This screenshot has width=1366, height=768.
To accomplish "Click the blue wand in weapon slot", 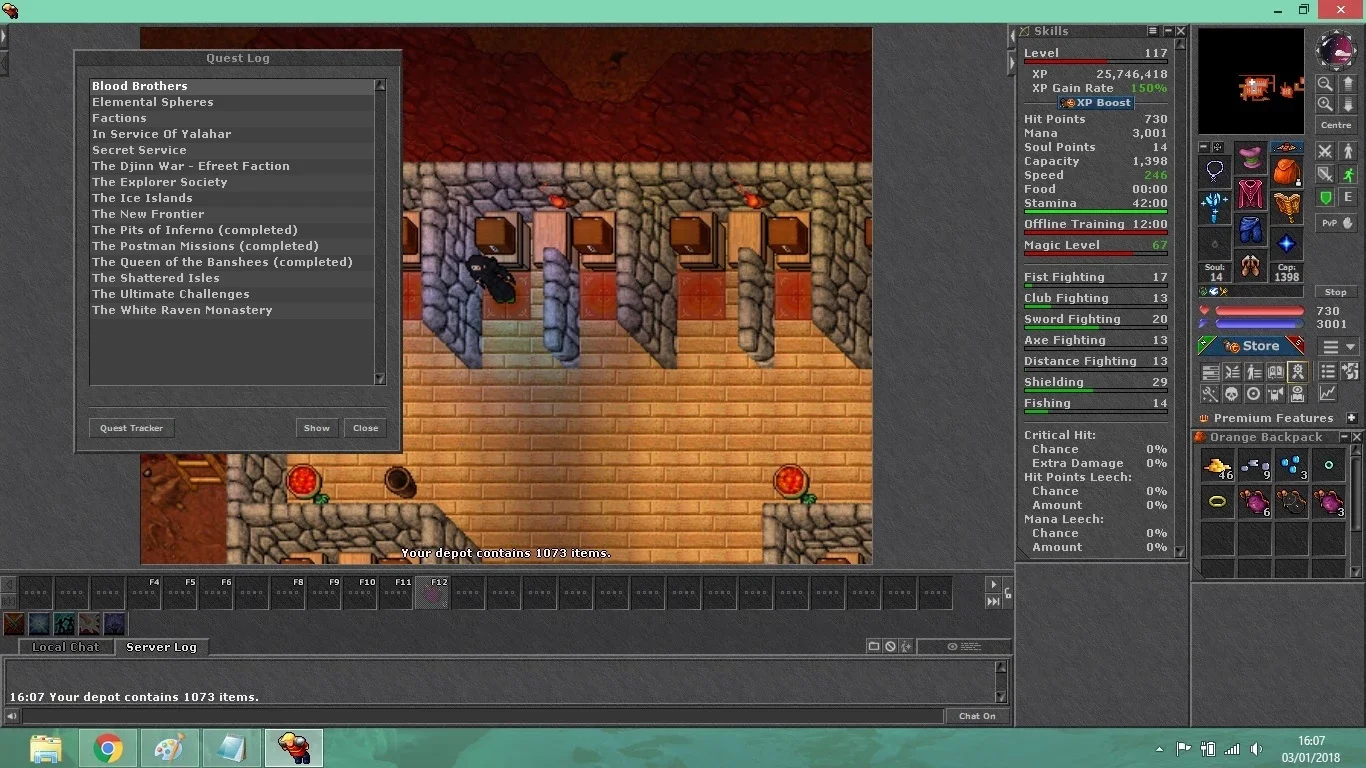I will (x=1215, y=207).
